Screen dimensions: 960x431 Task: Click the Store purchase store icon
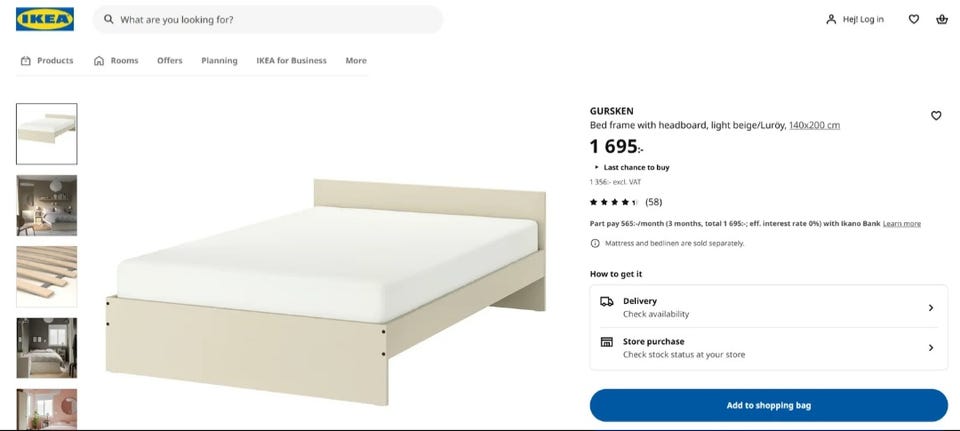click(x=606, y=342)
